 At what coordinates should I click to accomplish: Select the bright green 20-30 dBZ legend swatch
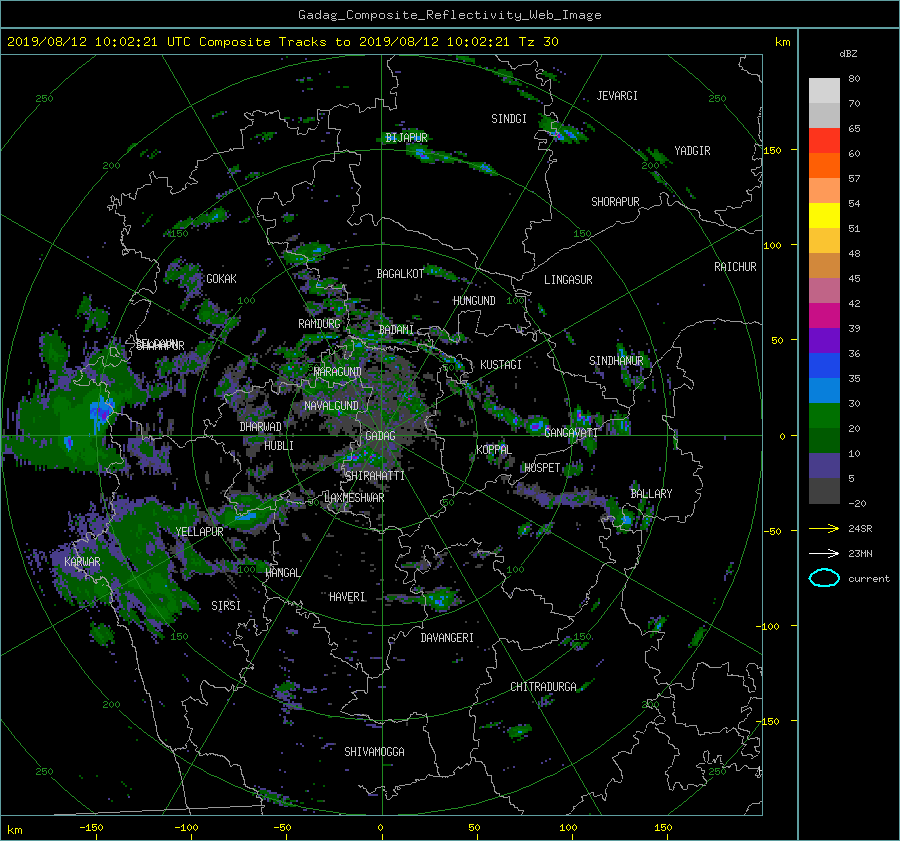824,416
